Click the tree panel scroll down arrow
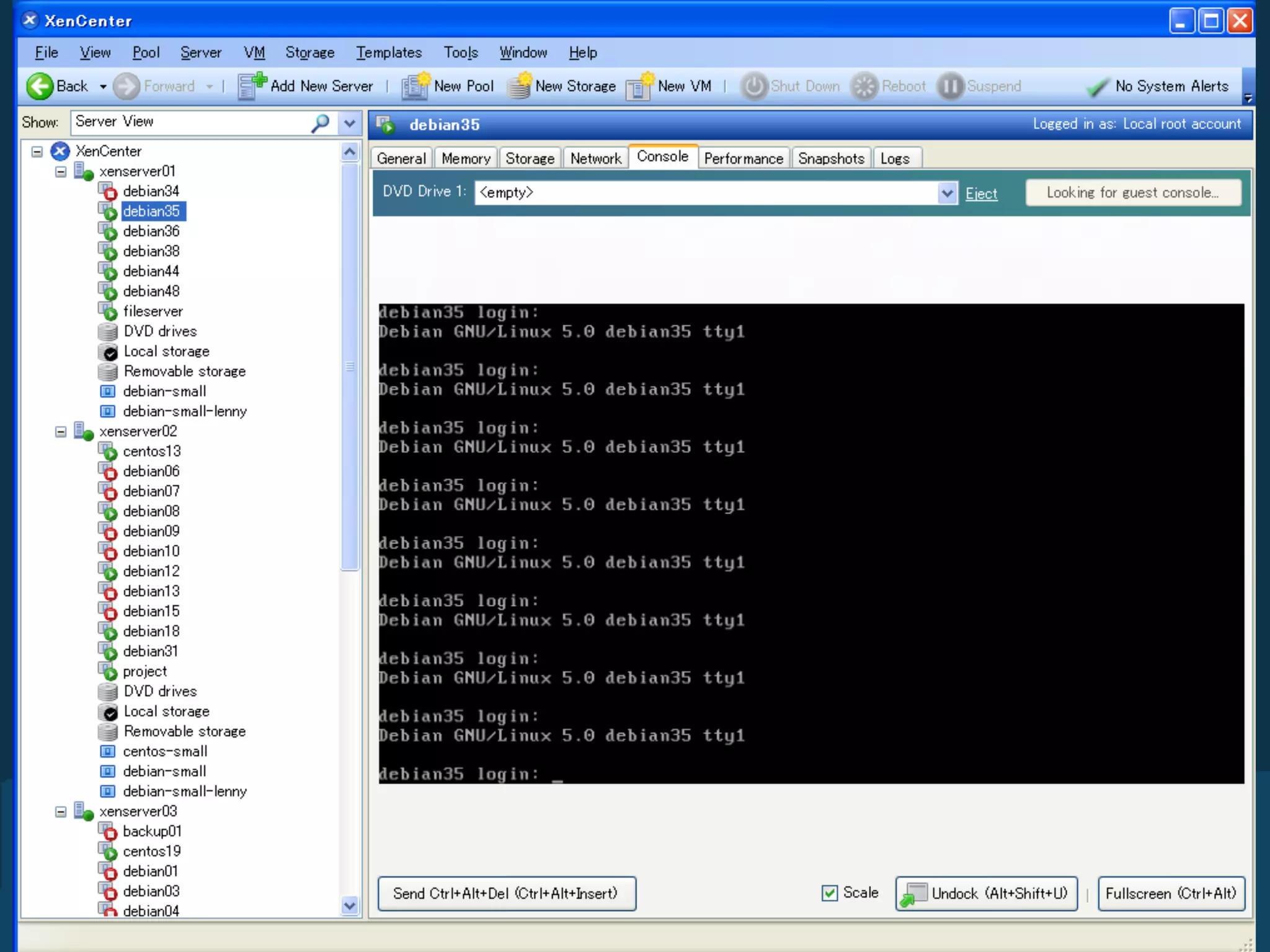1270x952 pixels. [x=350, y=906]
